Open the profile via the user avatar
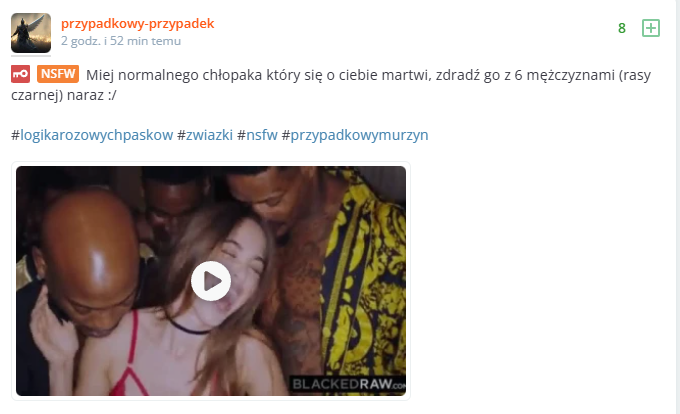 [x=31, y=33]
